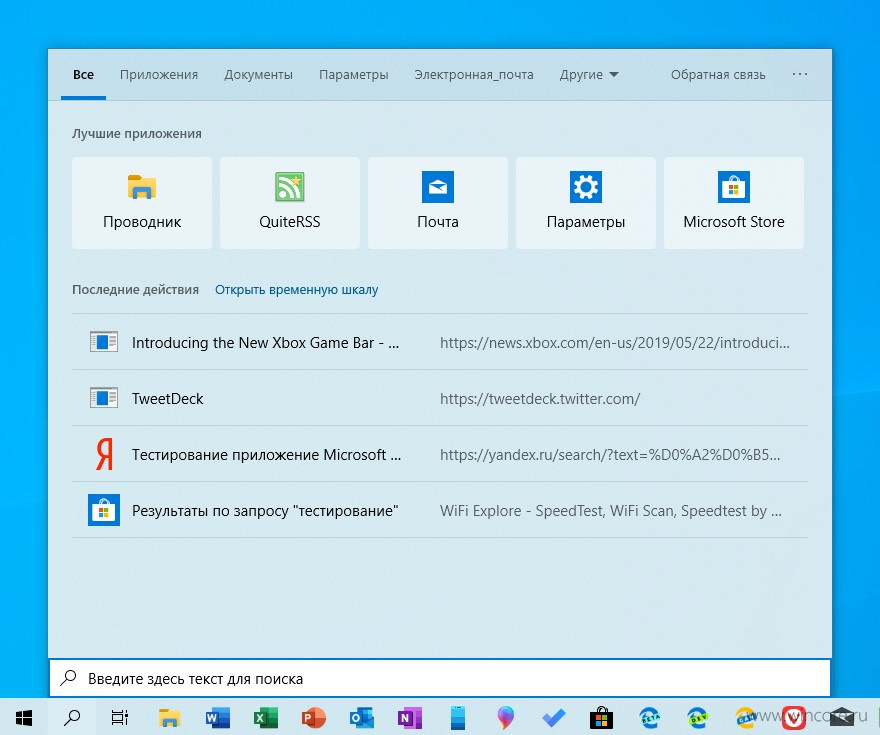Launch Edge Dev from the taskbar
Screen dimensions: 880x735
coord(698,717)
